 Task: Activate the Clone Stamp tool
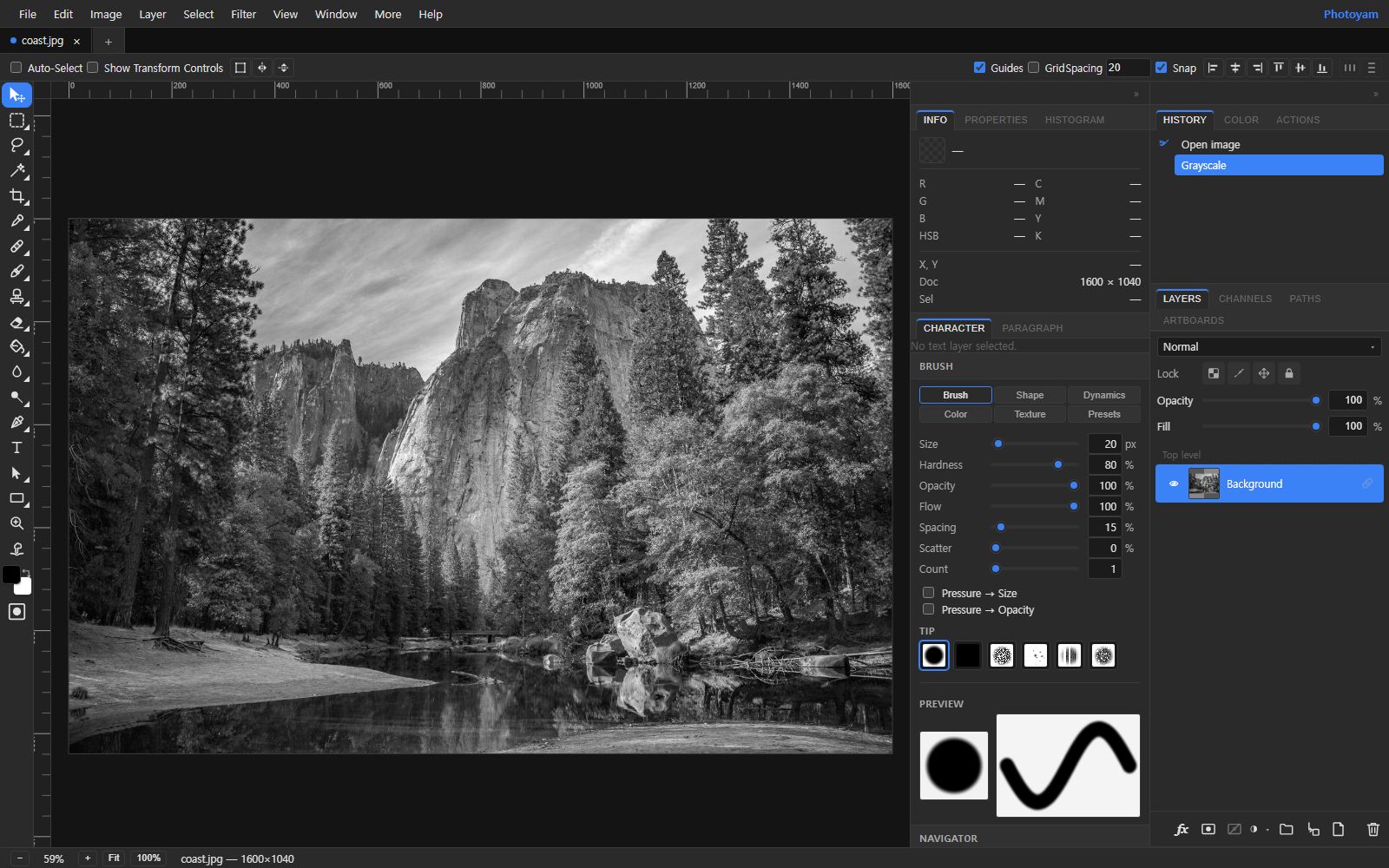(16, 296)
